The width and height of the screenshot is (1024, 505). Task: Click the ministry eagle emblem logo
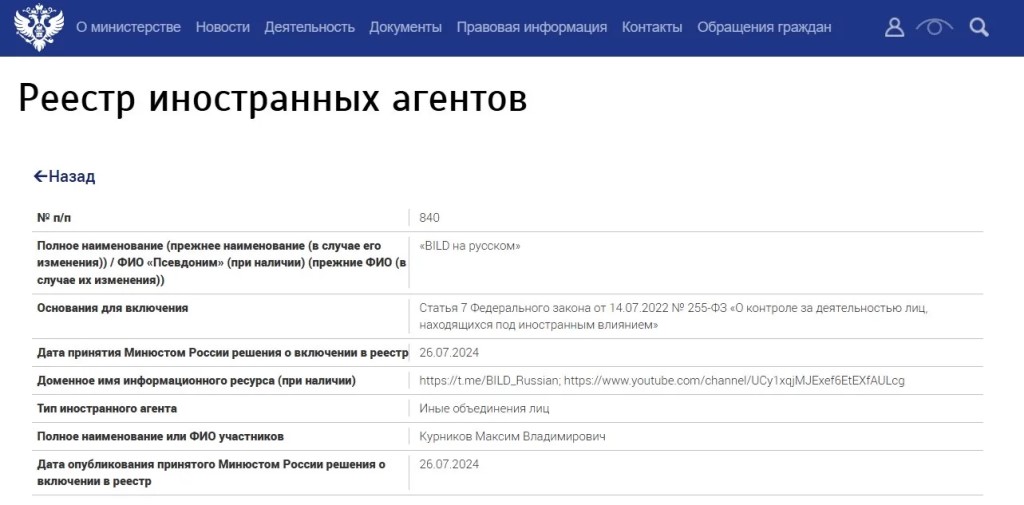(x=39, y=27)
